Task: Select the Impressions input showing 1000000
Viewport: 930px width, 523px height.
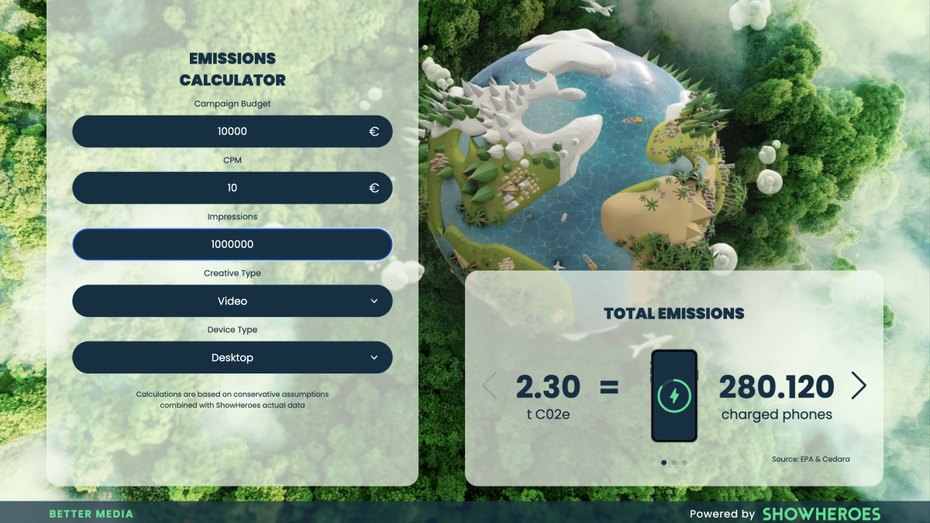Action: 232,244
